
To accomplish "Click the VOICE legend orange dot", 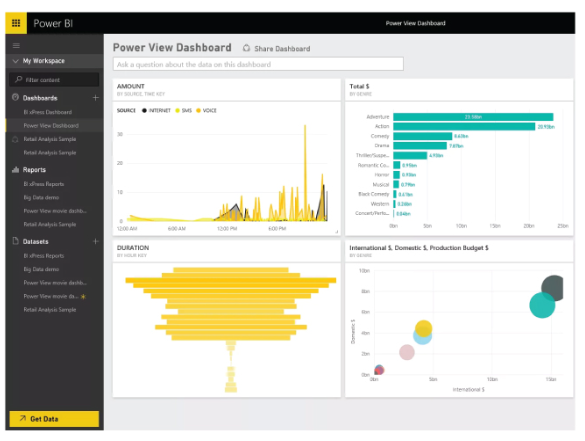I will (198, 110).
